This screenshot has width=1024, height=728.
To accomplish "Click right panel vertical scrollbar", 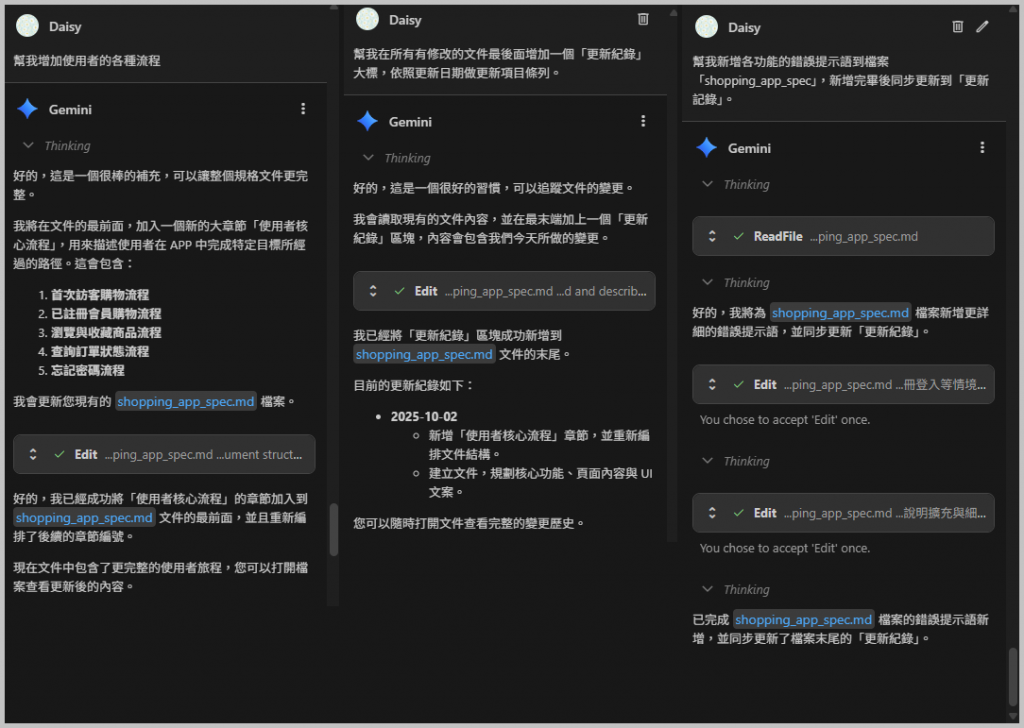I will pyautogui.click(x=1013, y=676).
